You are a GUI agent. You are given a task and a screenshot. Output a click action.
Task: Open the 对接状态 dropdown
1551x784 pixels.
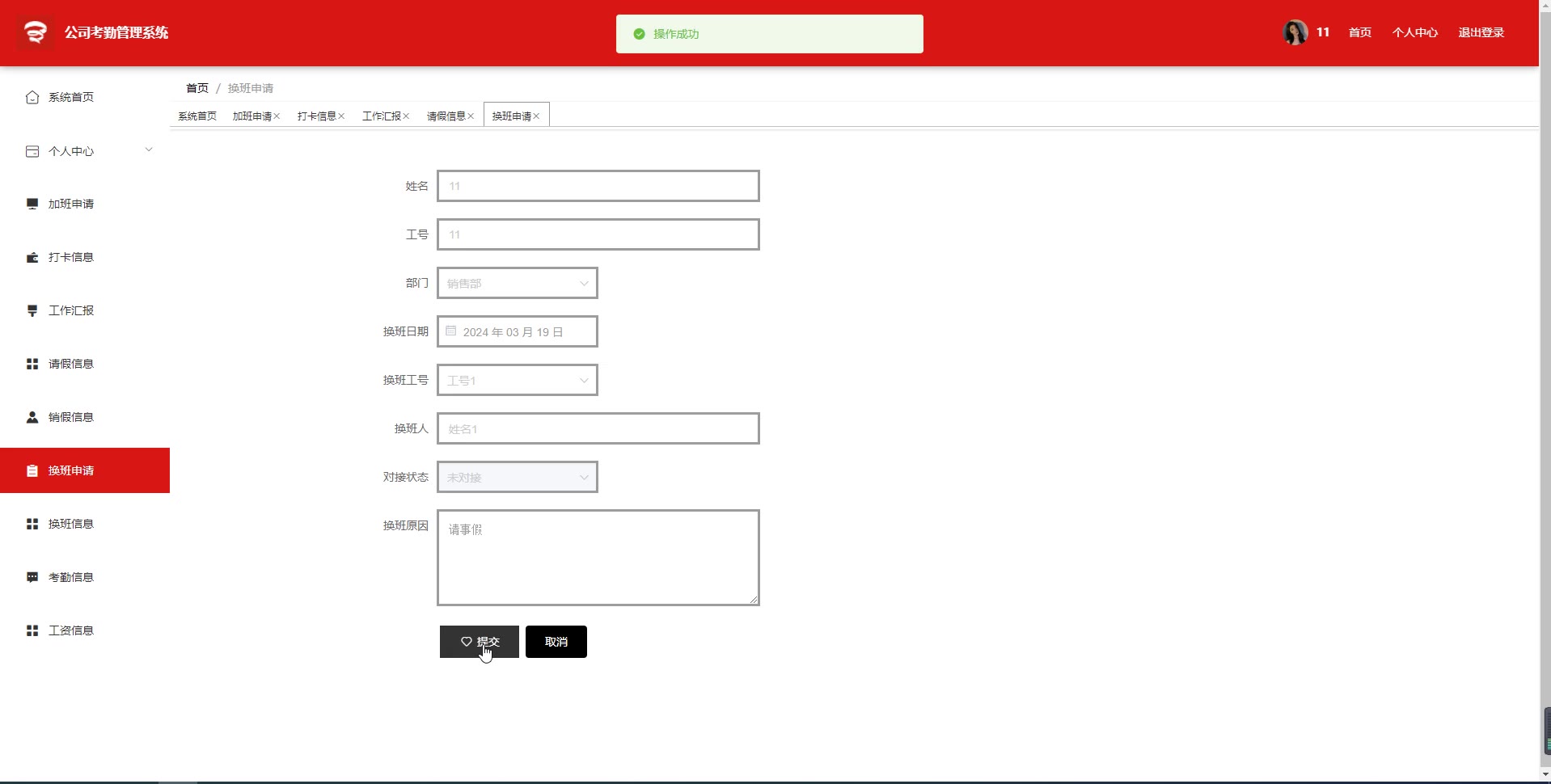pyautogui.click(x=518, y=477)
